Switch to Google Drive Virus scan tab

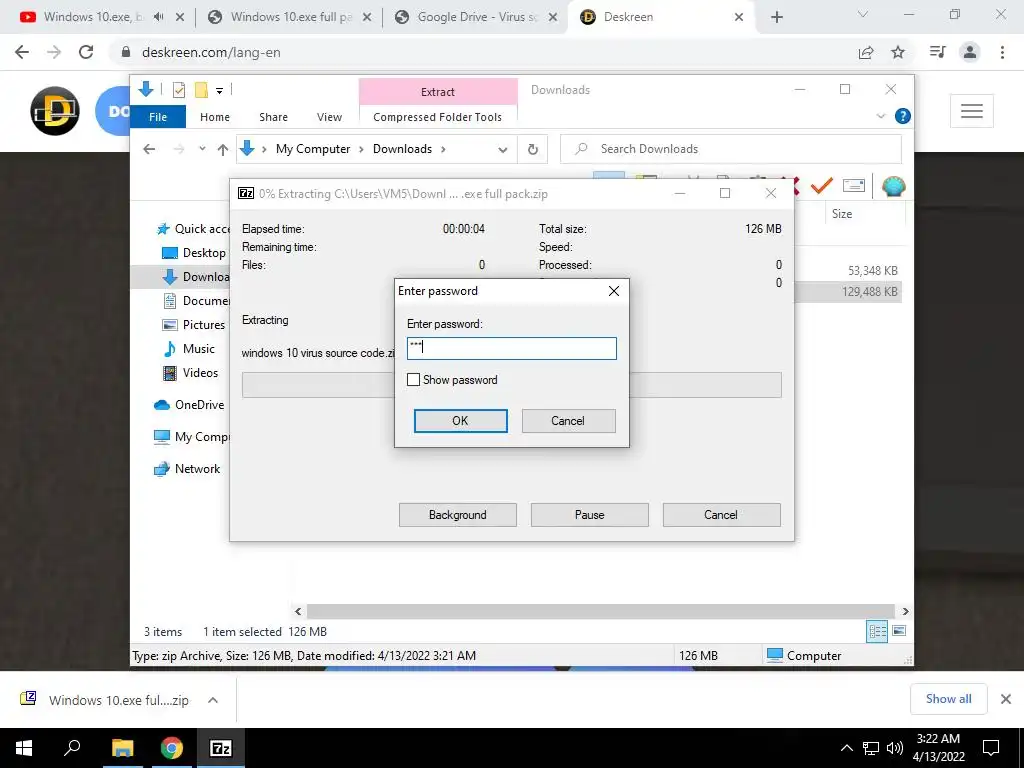point(477,17)
